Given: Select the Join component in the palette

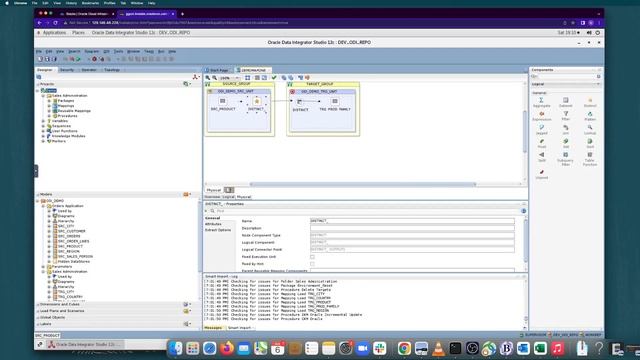Looking at the screenshot, I should point(565,130).
